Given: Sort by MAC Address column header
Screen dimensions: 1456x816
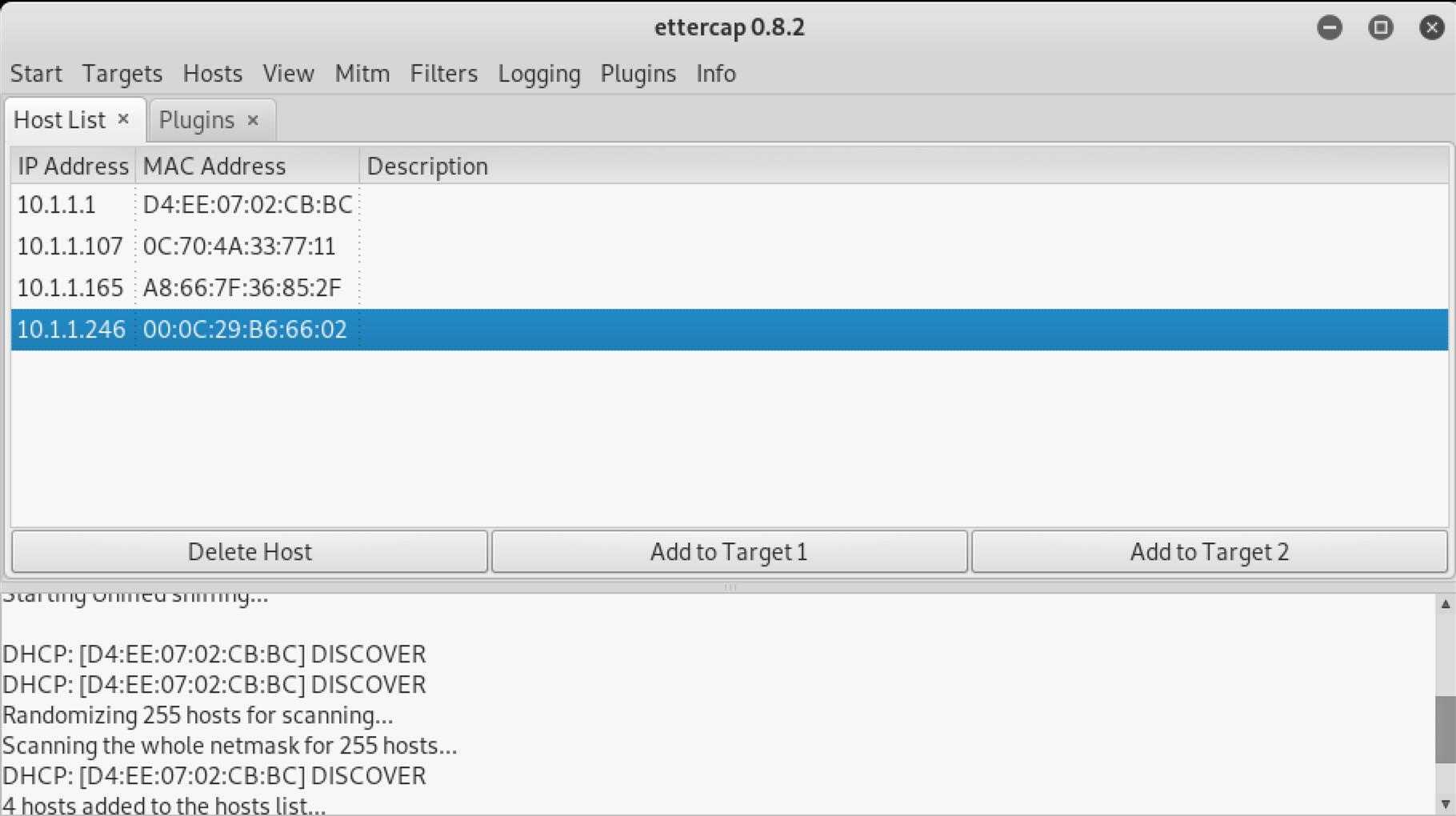Looking at the screenshot, I should (x=247, y=166).
